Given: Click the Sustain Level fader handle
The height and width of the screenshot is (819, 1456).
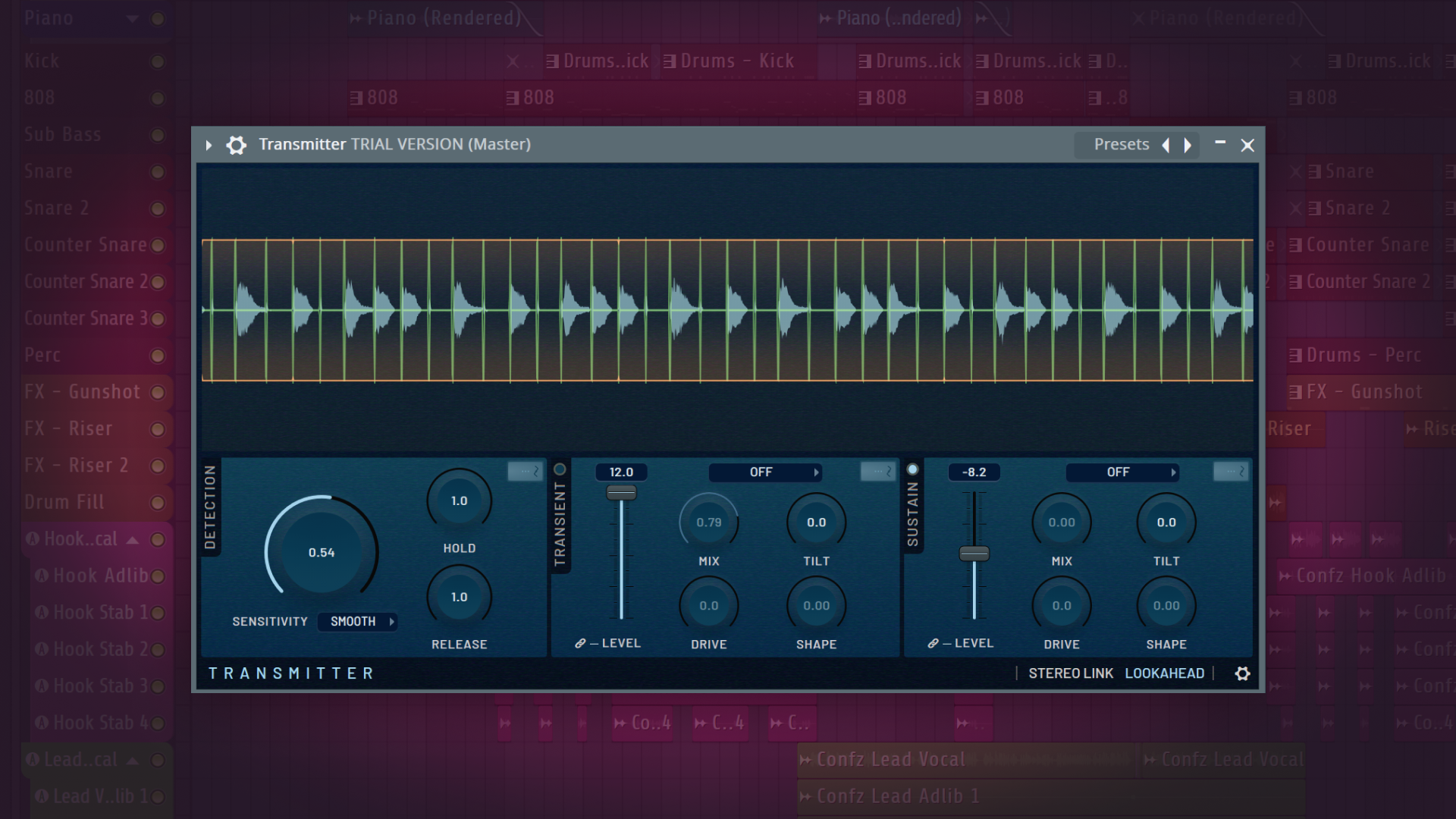Looking at the screenshot, I should 974,554.
